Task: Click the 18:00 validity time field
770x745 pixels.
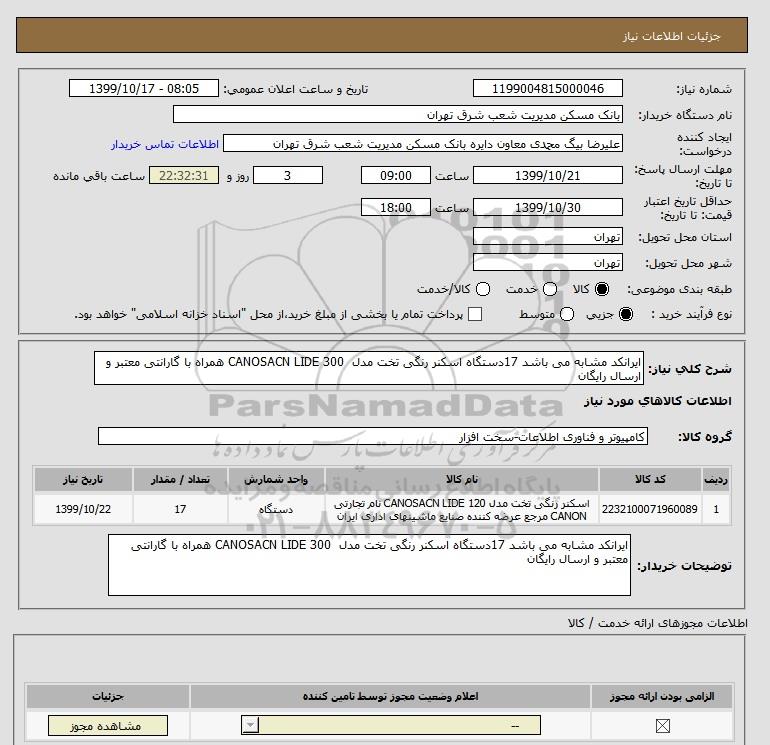Action: pyautogui.click(x=396, y=207)
